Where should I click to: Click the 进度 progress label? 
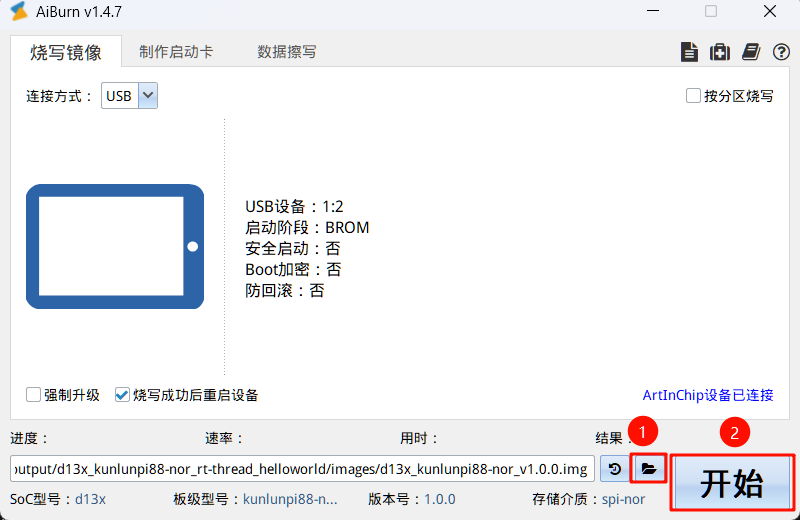point(29,438)
